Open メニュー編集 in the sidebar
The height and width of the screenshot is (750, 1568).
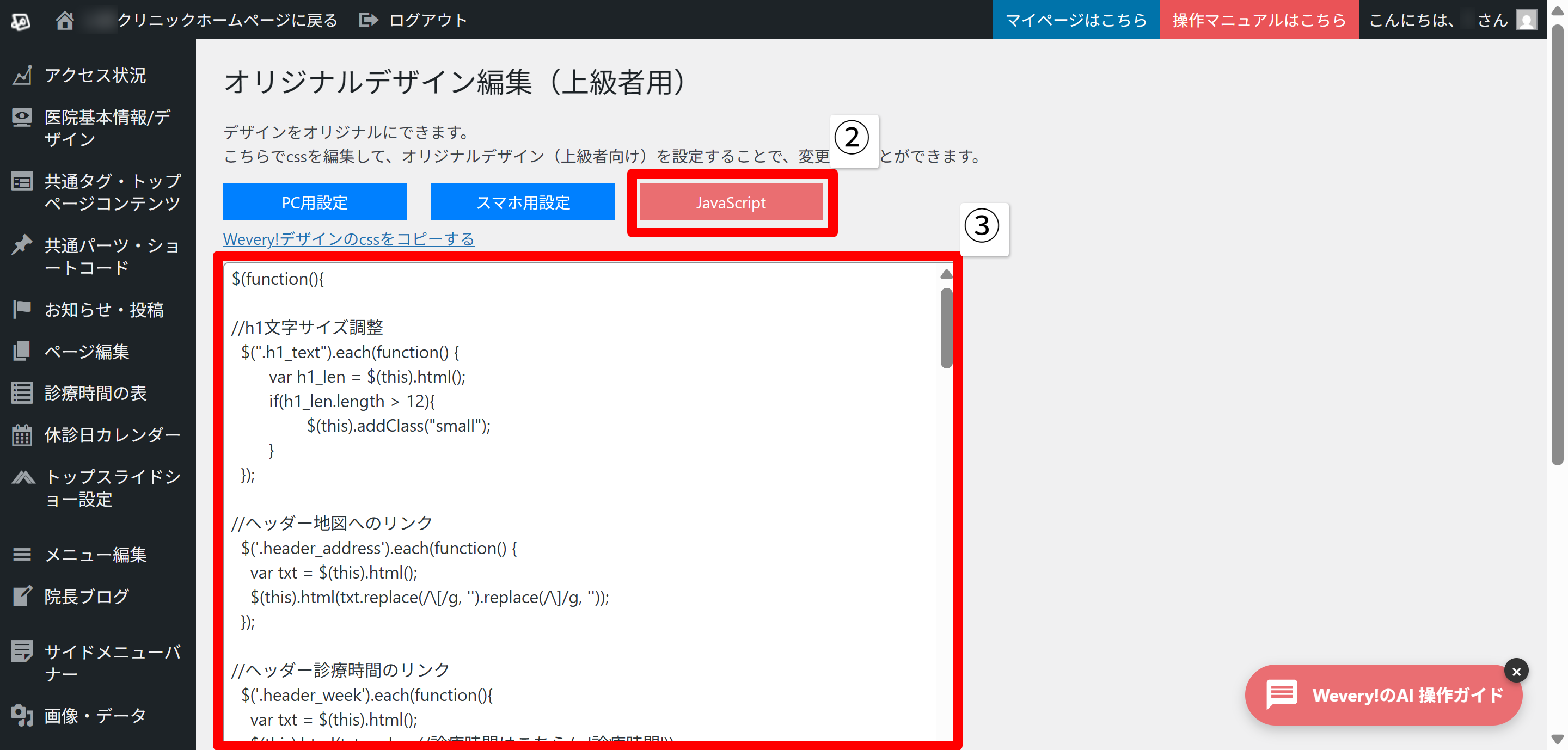point(96,555)
